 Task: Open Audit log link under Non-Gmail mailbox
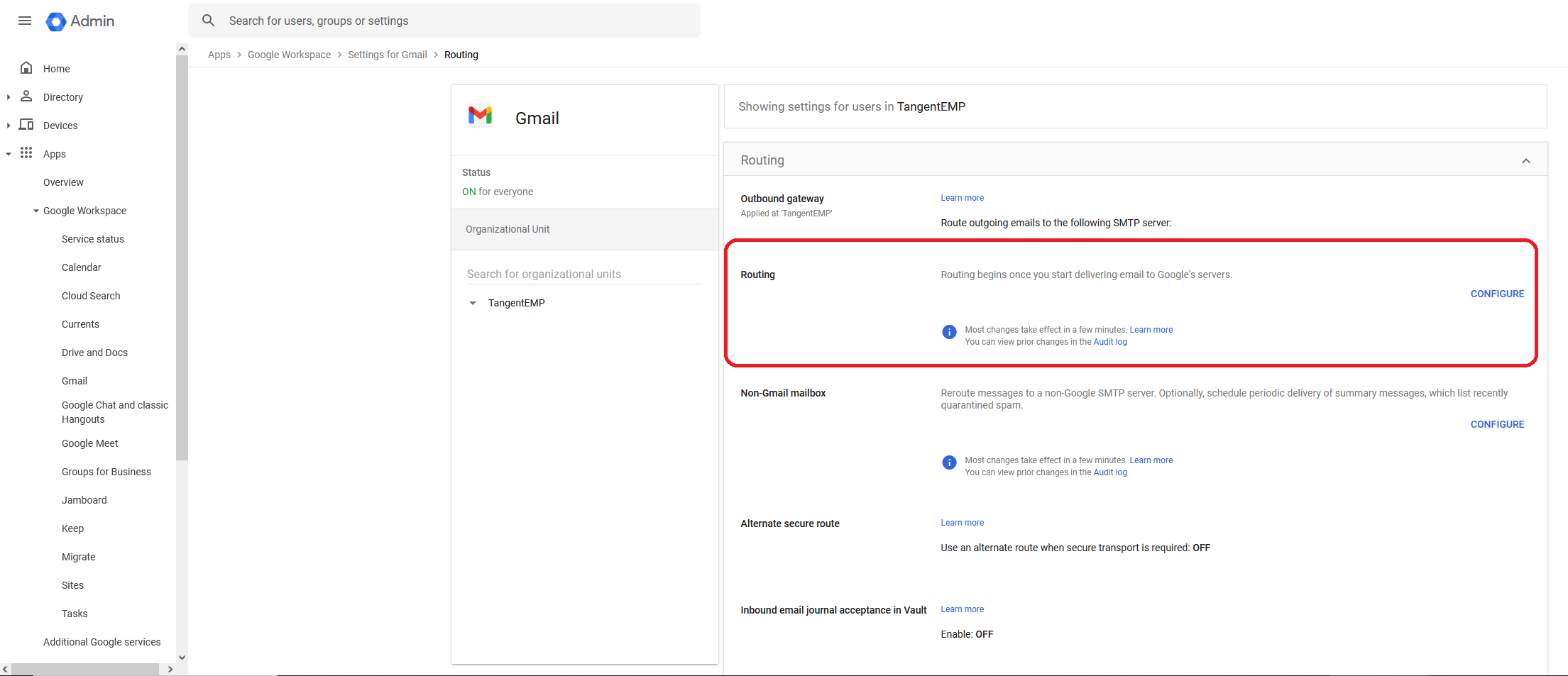point(1110,472)
